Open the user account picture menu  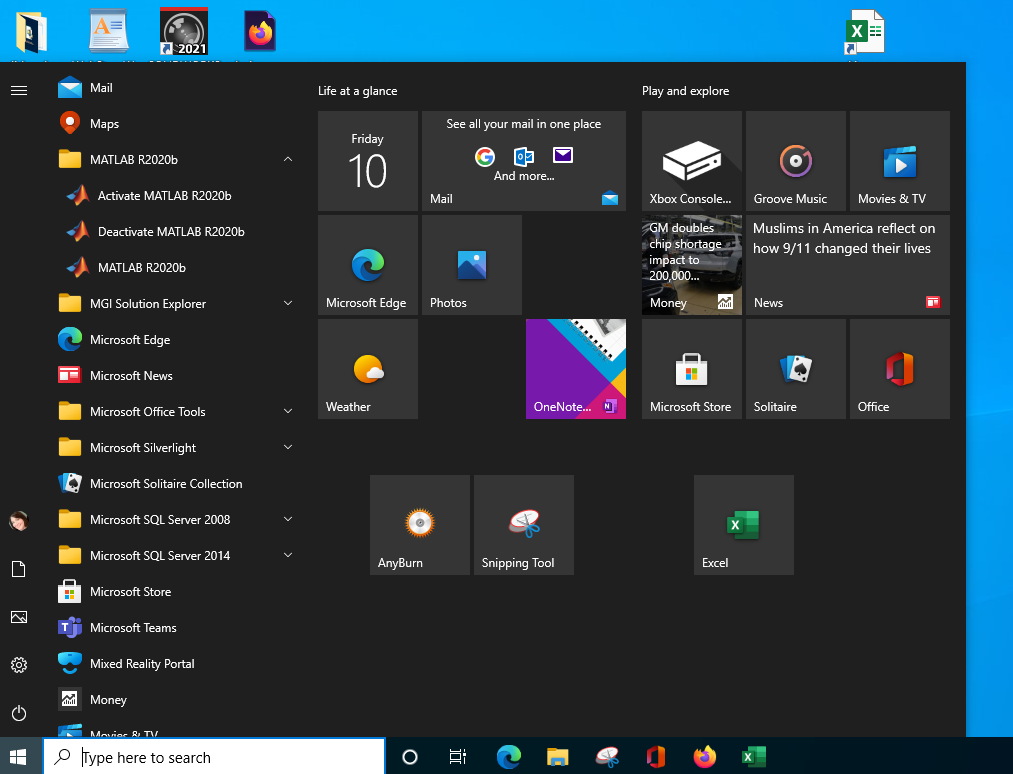point(19,520)
